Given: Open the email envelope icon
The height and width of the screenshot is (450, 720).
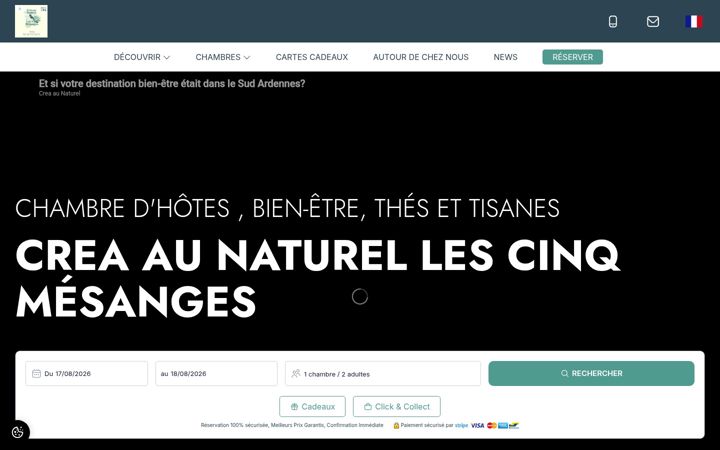Looking at the screenshot, I should pyautogui.click(x=653, y=22).
